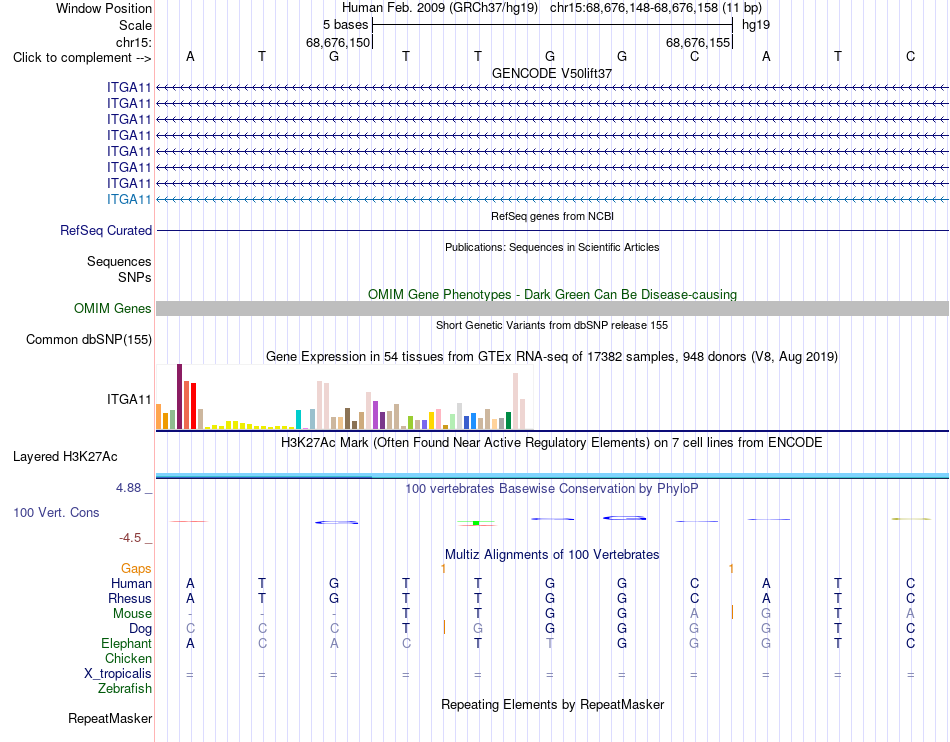This screenshot has height=742, width=950.
Task: Open Short Genetic Variants from dbSNP title
Action: [x=552, y=325]
